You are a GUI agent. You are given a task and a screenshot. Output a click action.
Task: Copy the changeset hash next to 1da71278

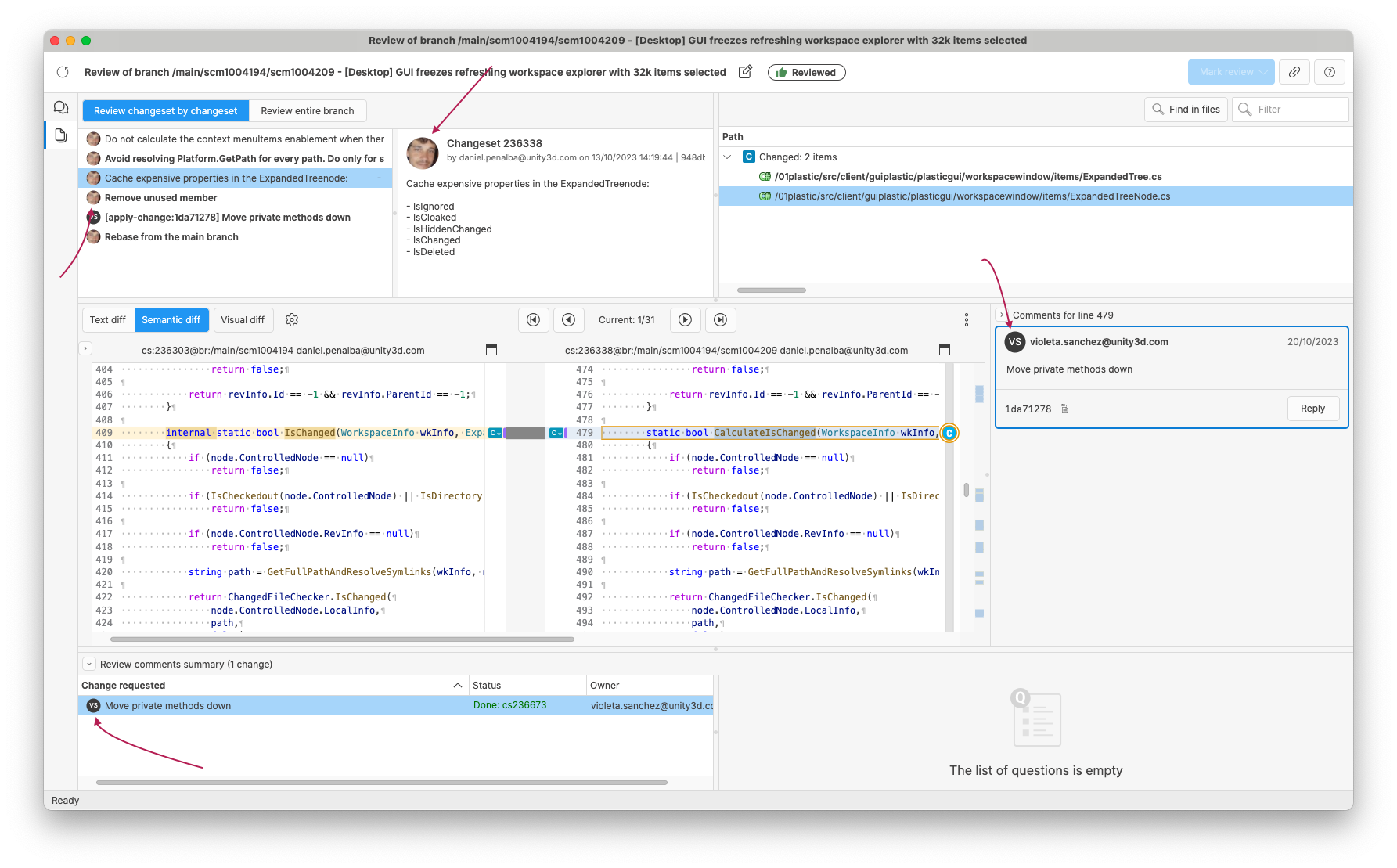pos(1064,408)
